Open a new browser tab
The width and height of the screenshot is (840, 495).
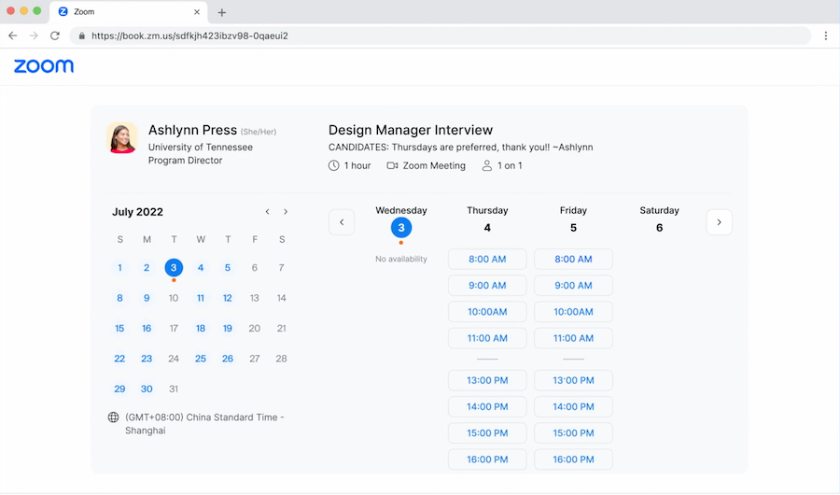(222, 12)
